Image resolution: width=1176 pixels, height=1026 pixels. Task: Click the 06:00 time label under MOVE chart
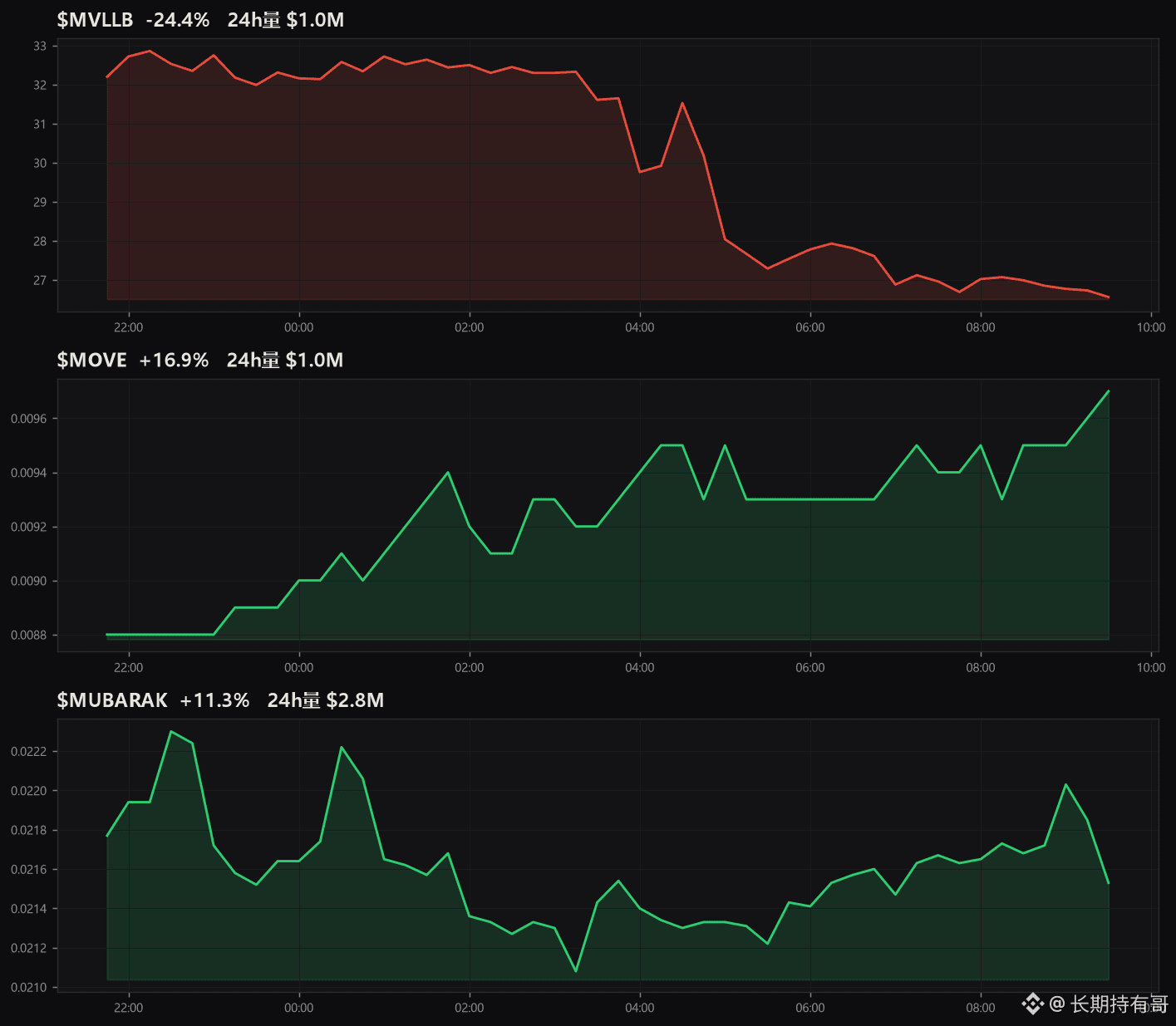(x=810, y=667)
